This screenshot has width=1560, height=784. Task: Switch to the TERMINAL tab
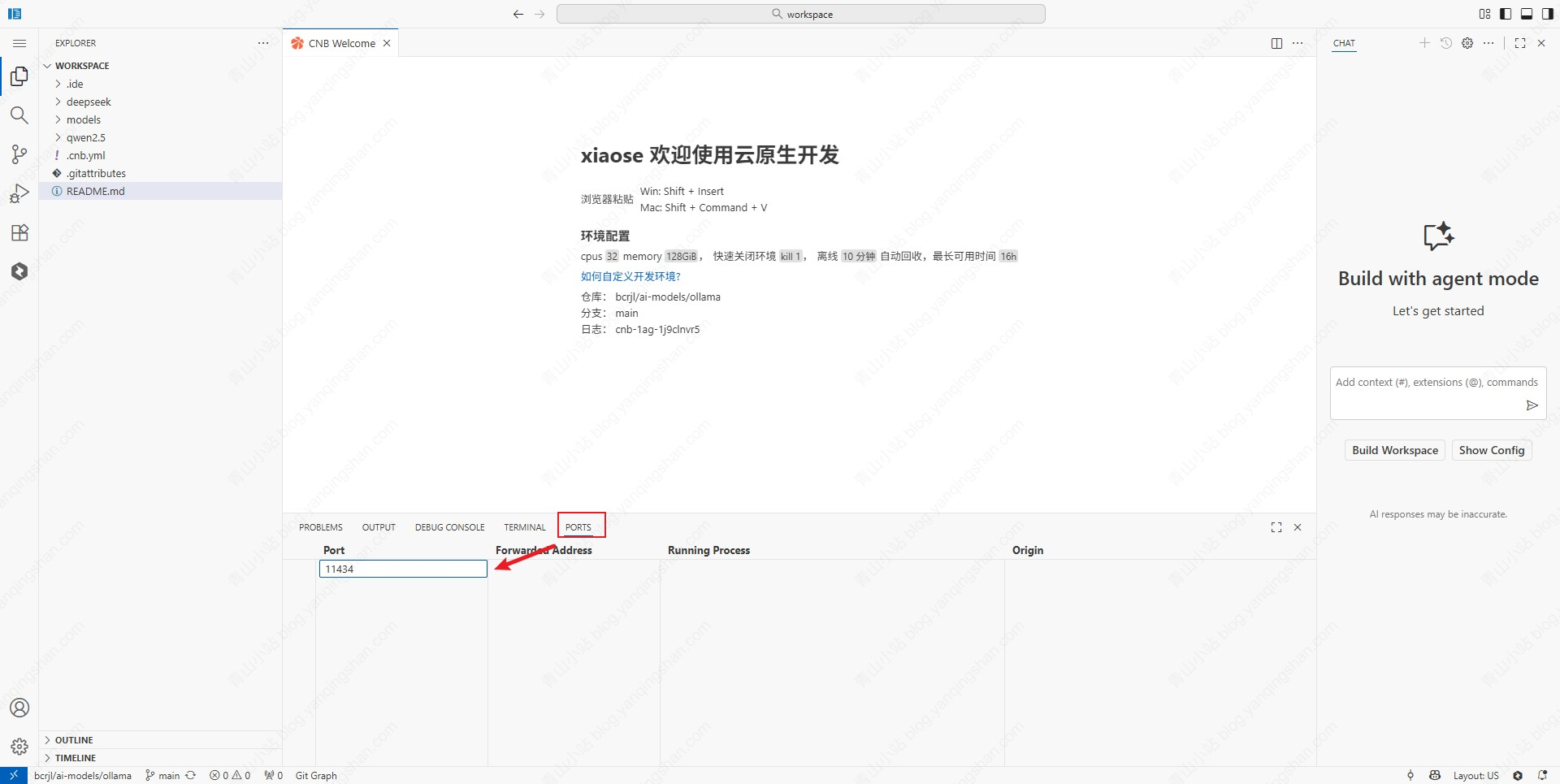[x=524, y=527]
